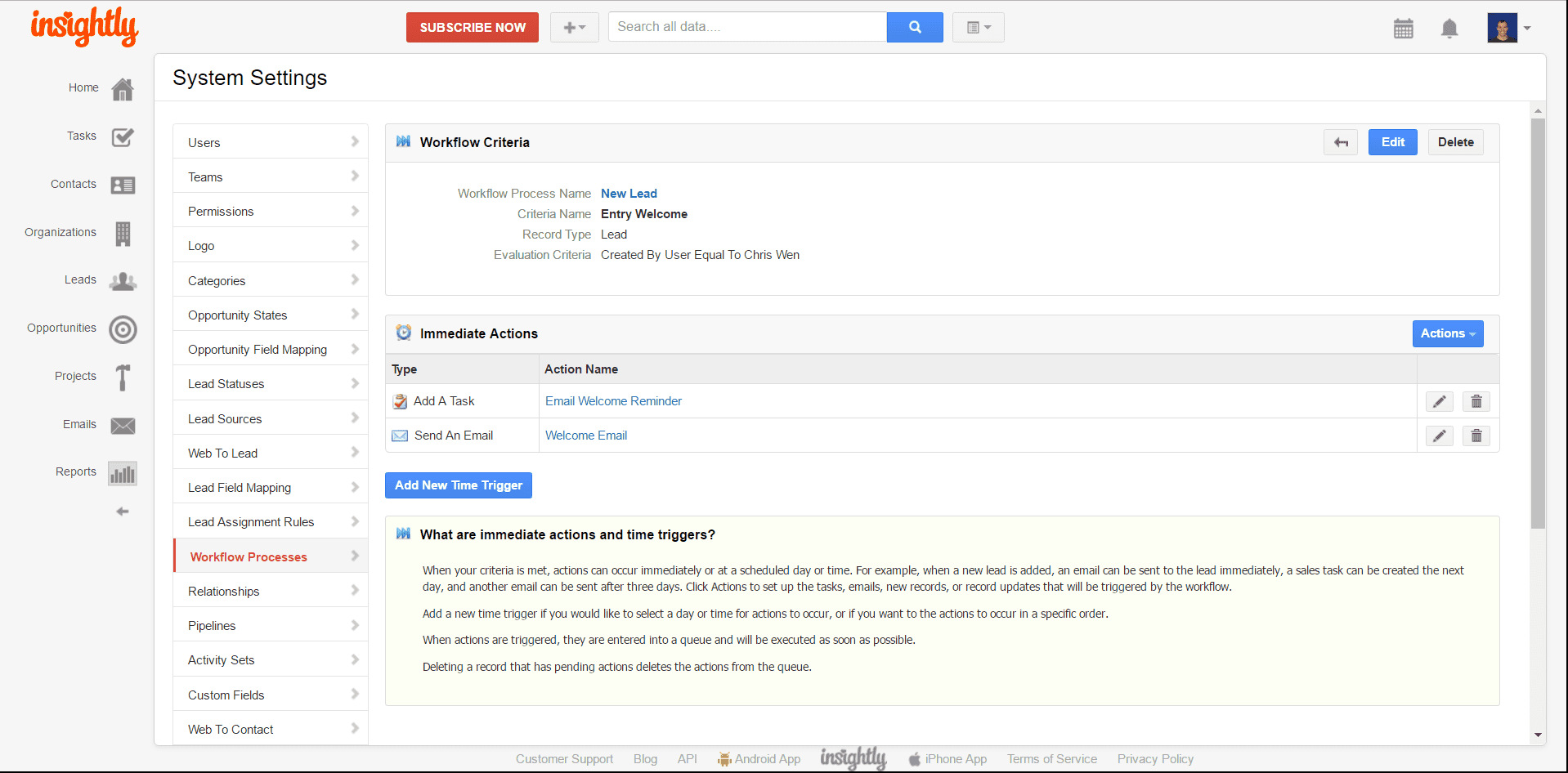This screenshot has width=1568, height=773.
Task: Collapse sidebar with left arrow icon
Action: (x=123, y=512)
